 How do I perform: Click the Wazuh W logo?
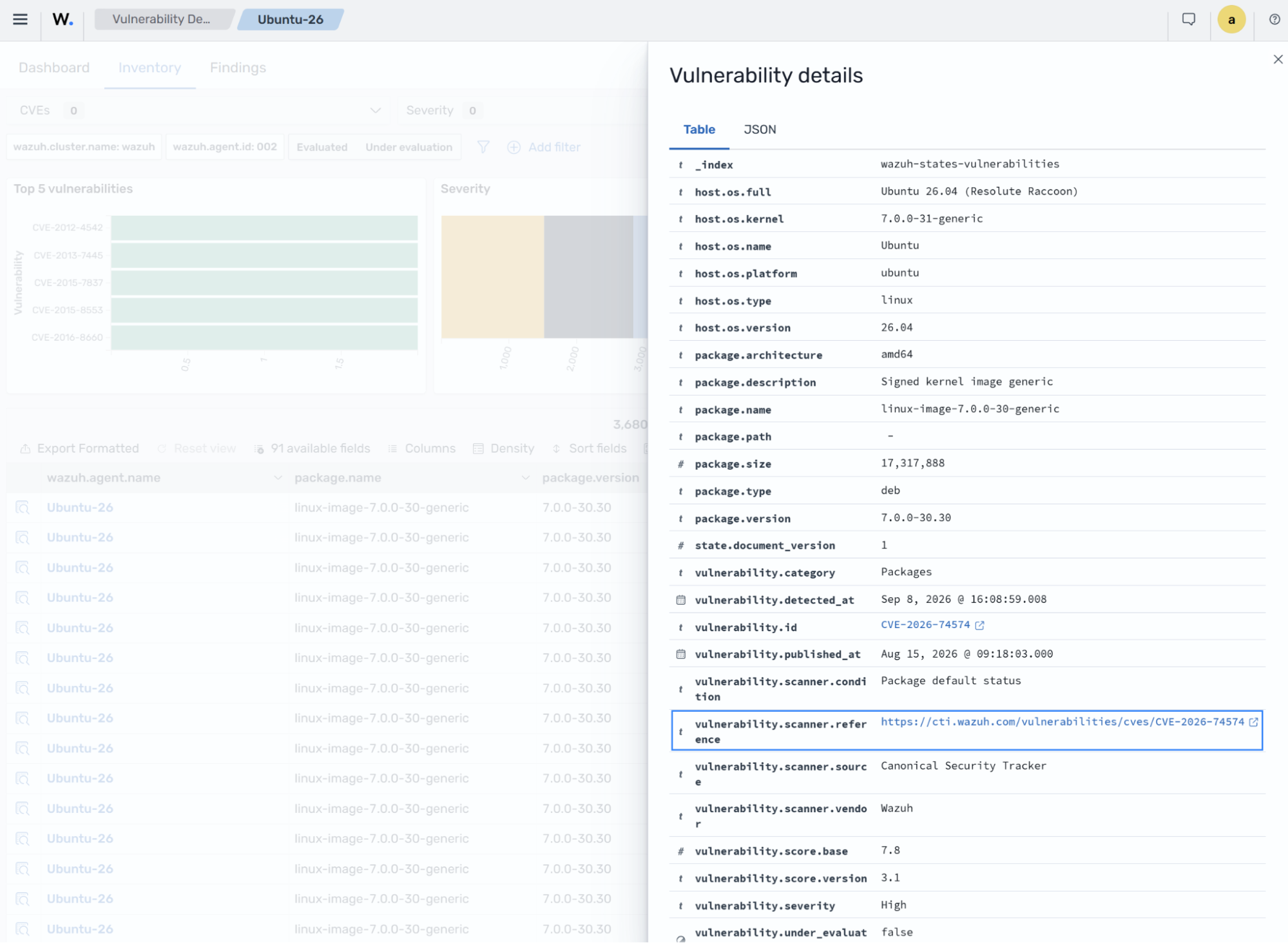tap(62, 19)
